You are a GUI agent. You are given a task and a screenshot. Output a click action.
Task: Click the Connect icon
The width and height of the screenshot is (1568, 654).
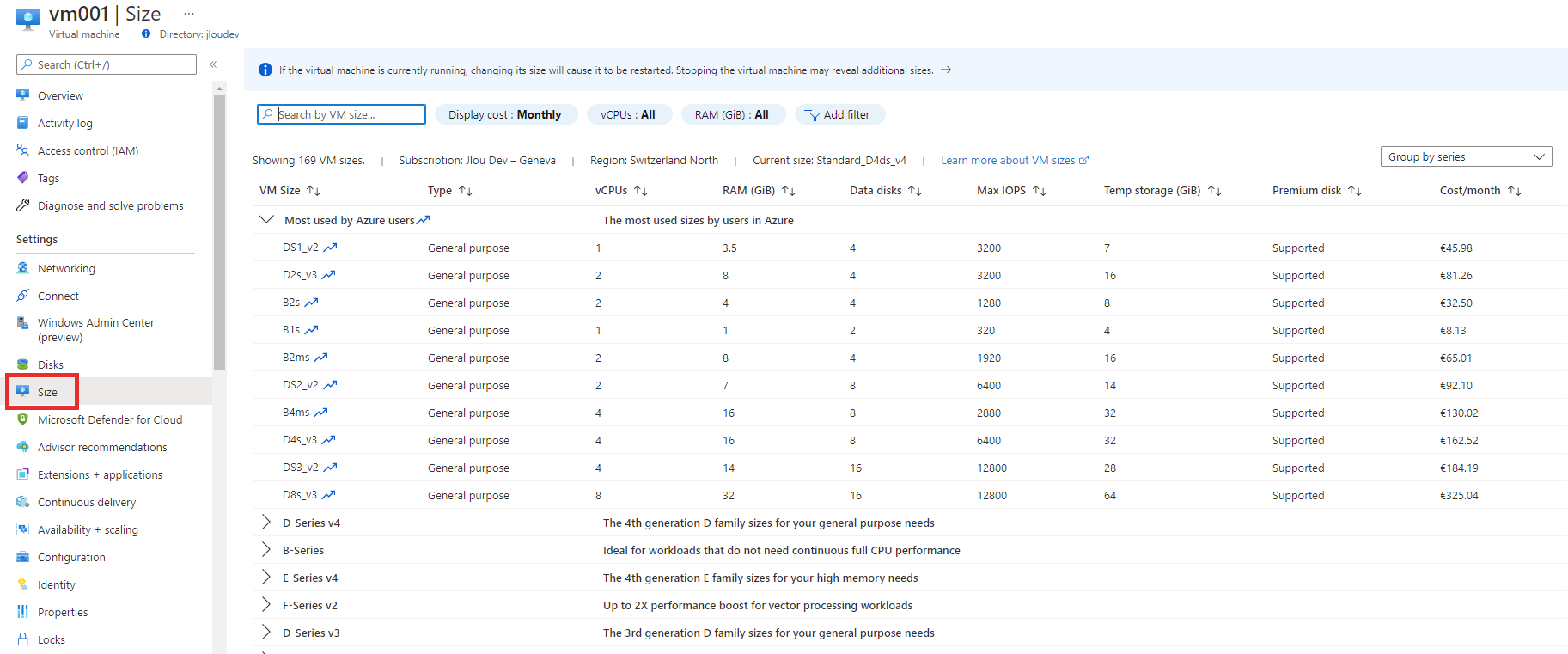pyautogui.click(x=23, y=296)
